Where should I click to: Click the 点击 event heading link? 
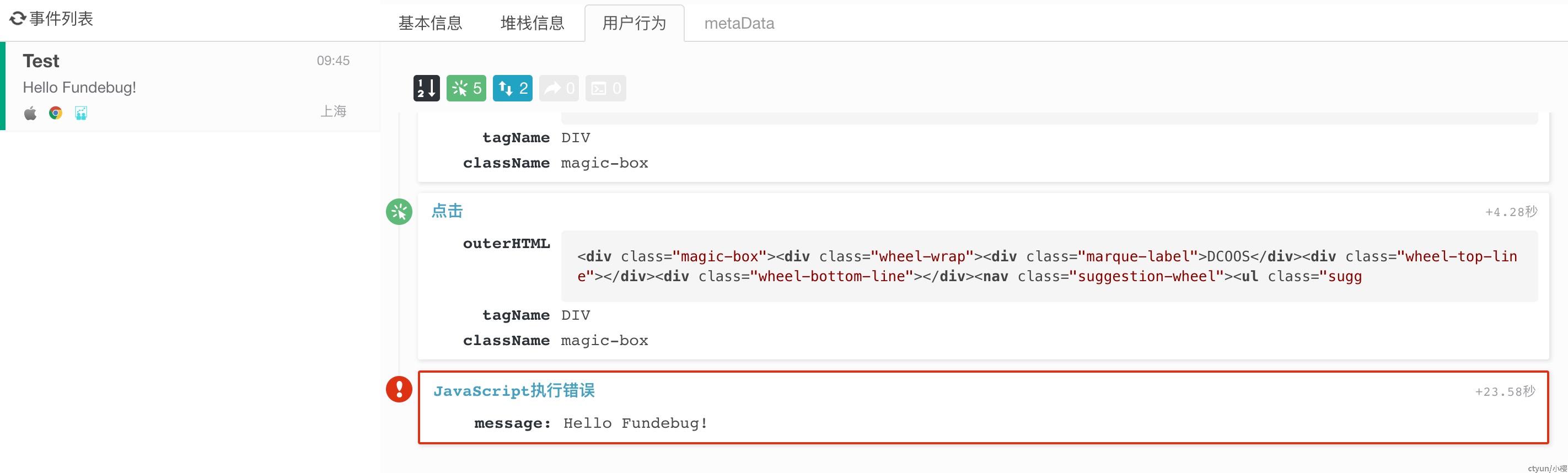447,211
